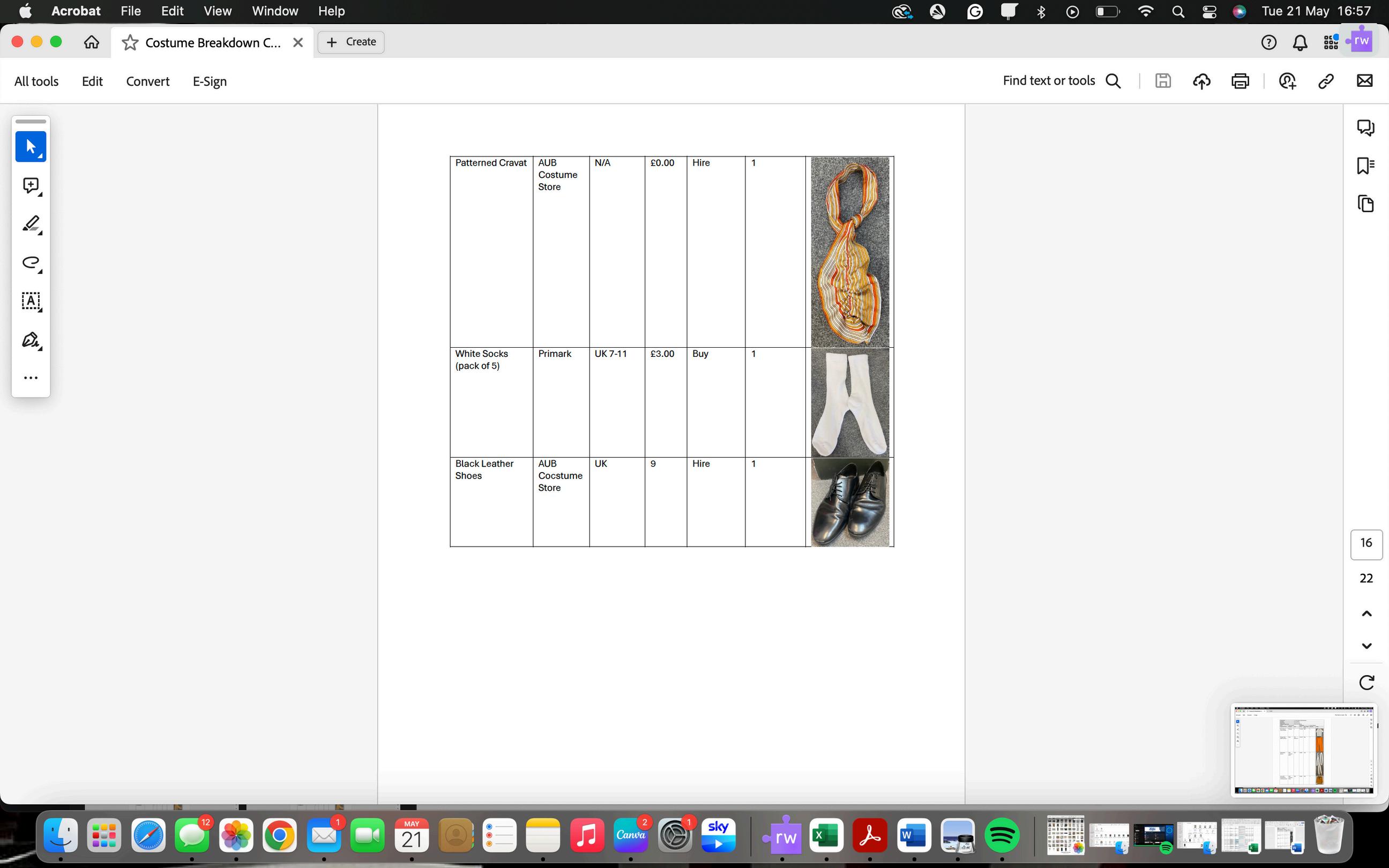Click the current page number field
This screenshot has height=868, width=1389.
click(x=1366, y=543)
